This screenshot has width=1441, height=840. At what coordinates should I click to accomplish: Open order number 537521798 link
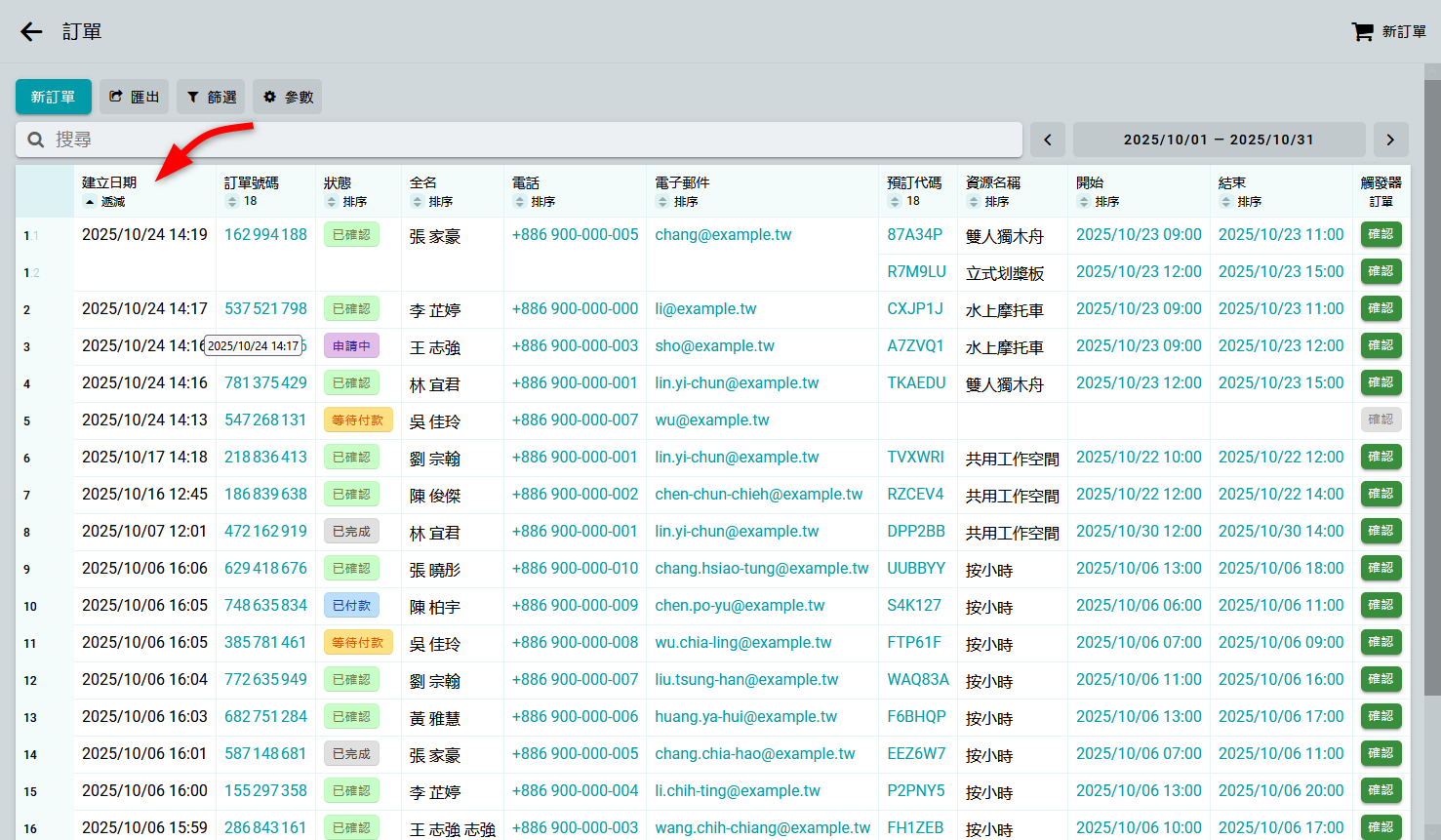click(x=265, y=308)
